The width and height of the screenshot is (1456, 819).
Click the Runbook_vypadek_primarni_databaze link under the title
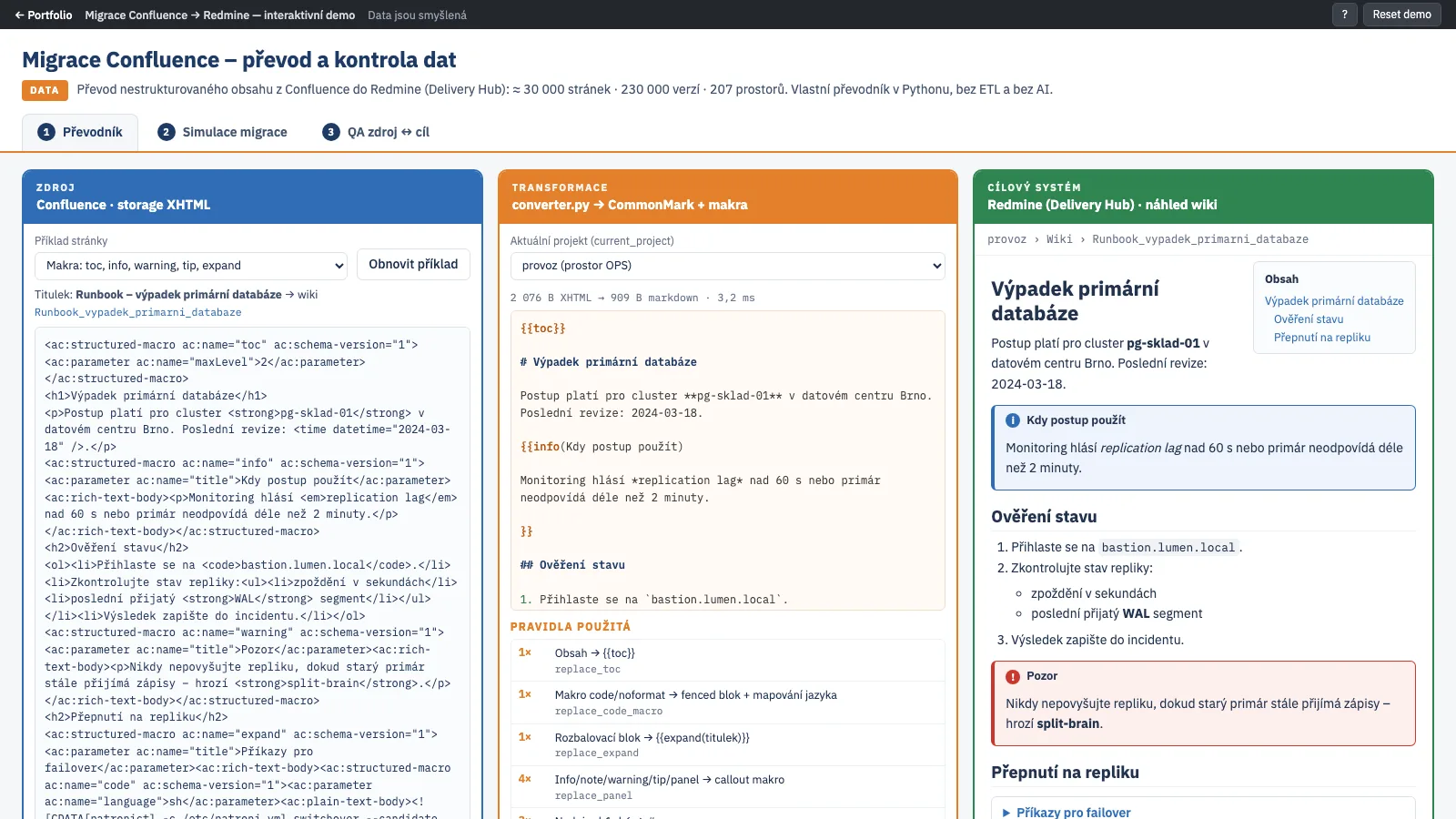point(138,312)
